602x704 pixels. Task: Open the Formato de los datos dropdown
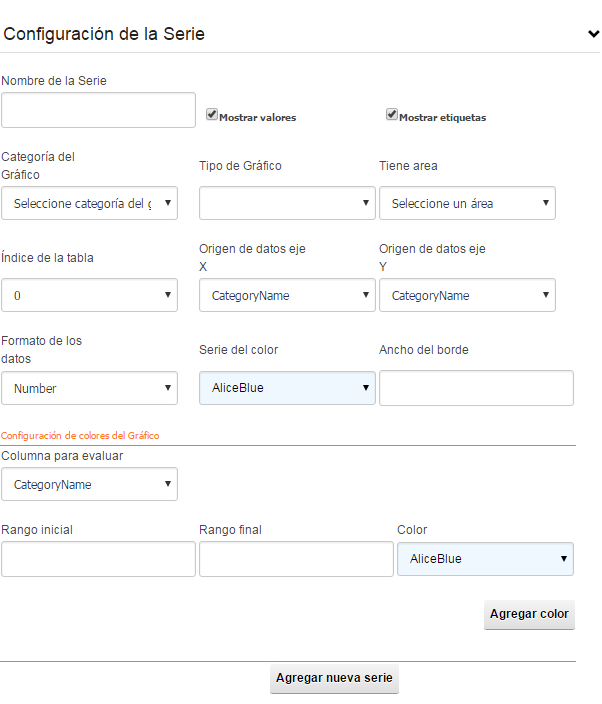click(x=89, y=388)
